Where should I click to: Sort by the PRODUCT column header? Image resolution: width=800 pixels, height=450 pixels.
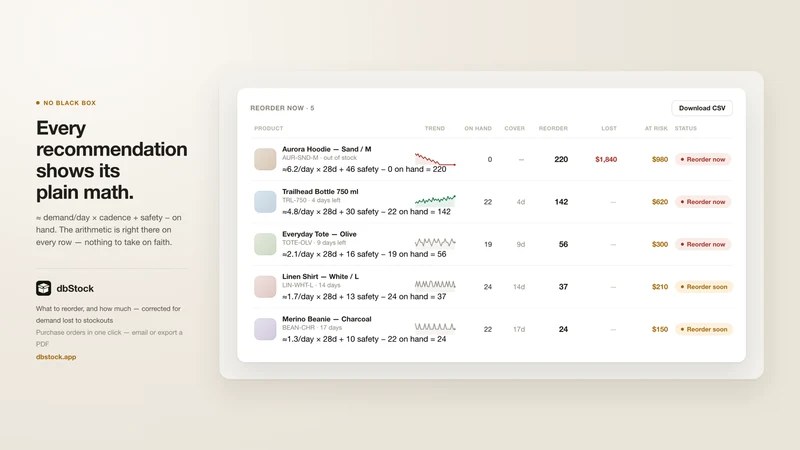point(268,129)
